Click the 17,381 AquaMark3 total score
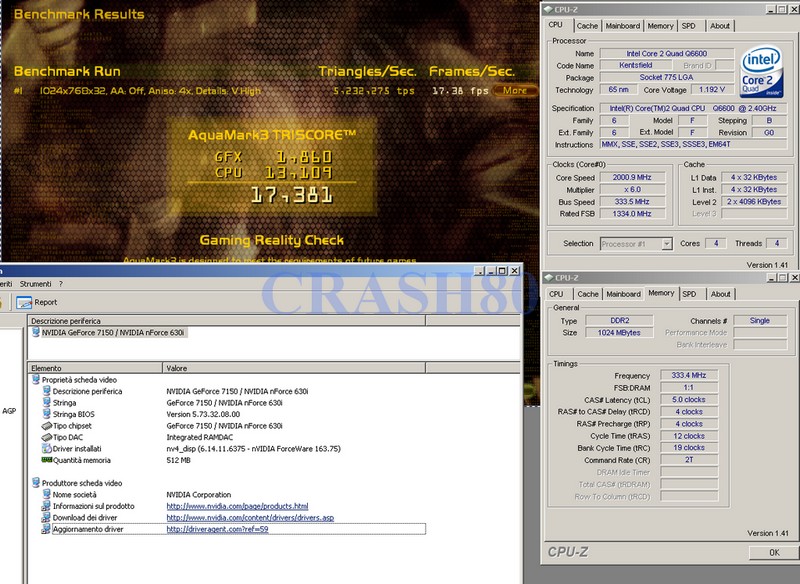This screenshot has height=584, width=800. point(291,195)
